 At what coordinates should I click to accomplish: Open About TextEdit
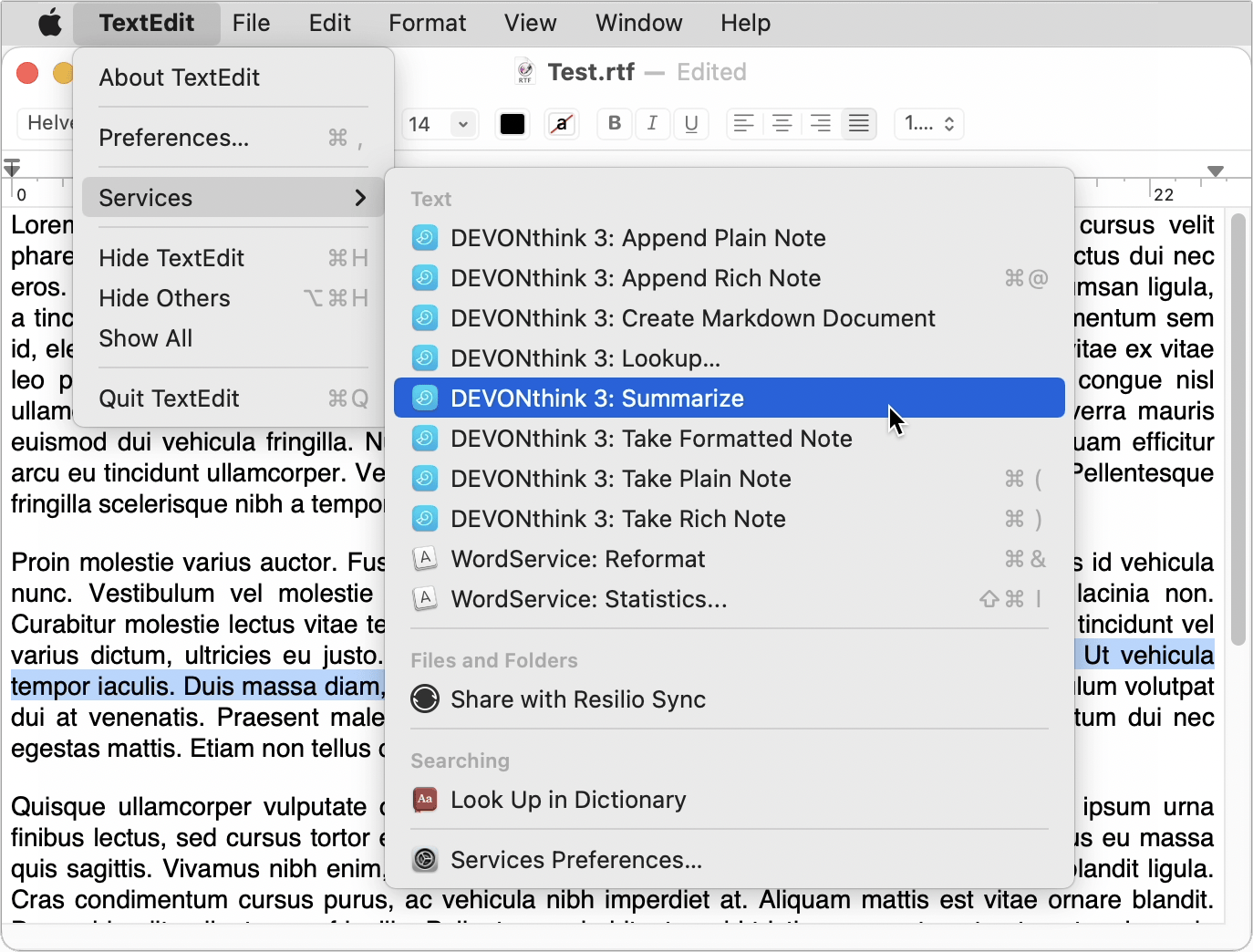[233, 78]
